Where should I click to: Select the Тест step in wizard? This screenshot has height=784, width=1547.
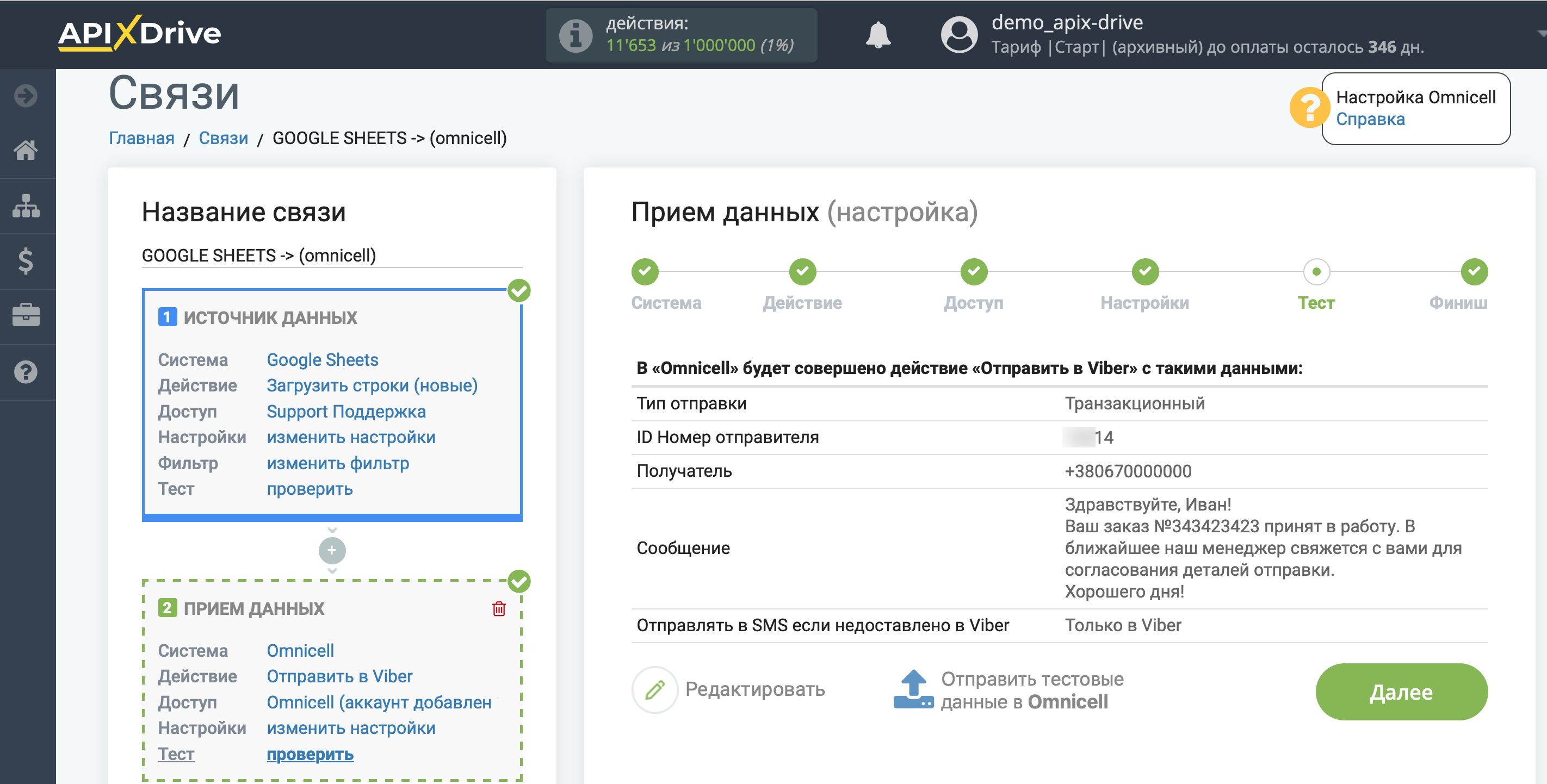click(1316, 271)
